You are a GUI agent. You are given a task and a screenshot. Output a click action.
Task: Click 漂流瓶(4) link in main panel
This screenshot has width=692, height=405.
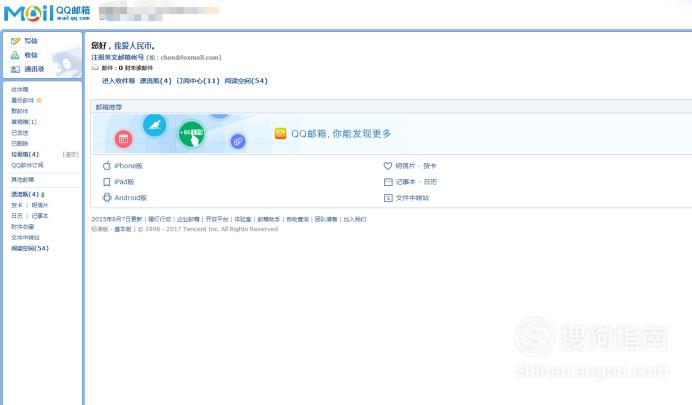(155, 81)
